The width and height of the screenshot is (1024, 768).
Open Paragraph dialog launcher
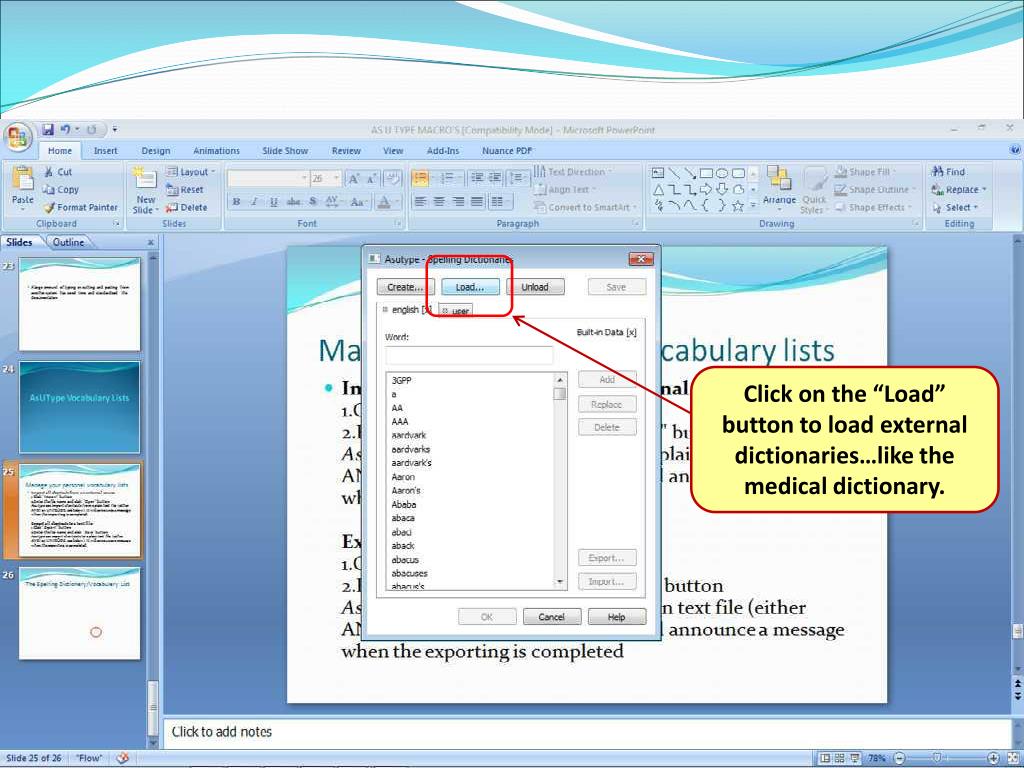click(635, 223)
